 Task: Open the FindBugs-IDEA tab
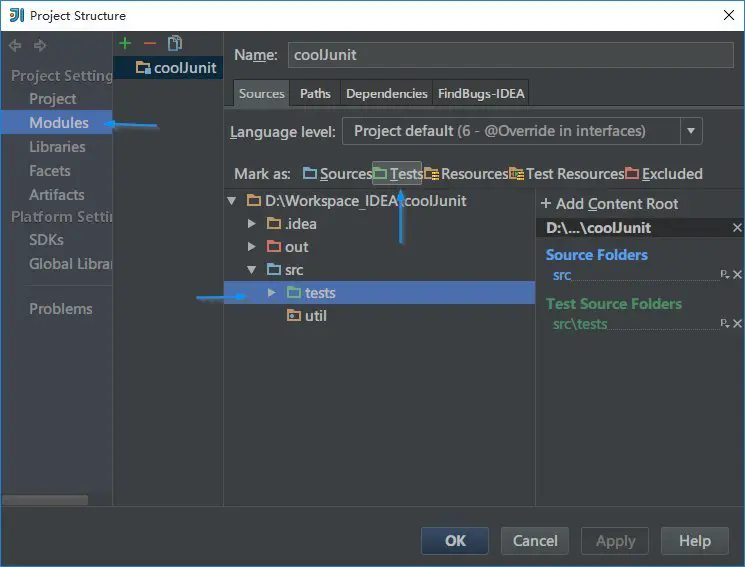coord(481,93)
